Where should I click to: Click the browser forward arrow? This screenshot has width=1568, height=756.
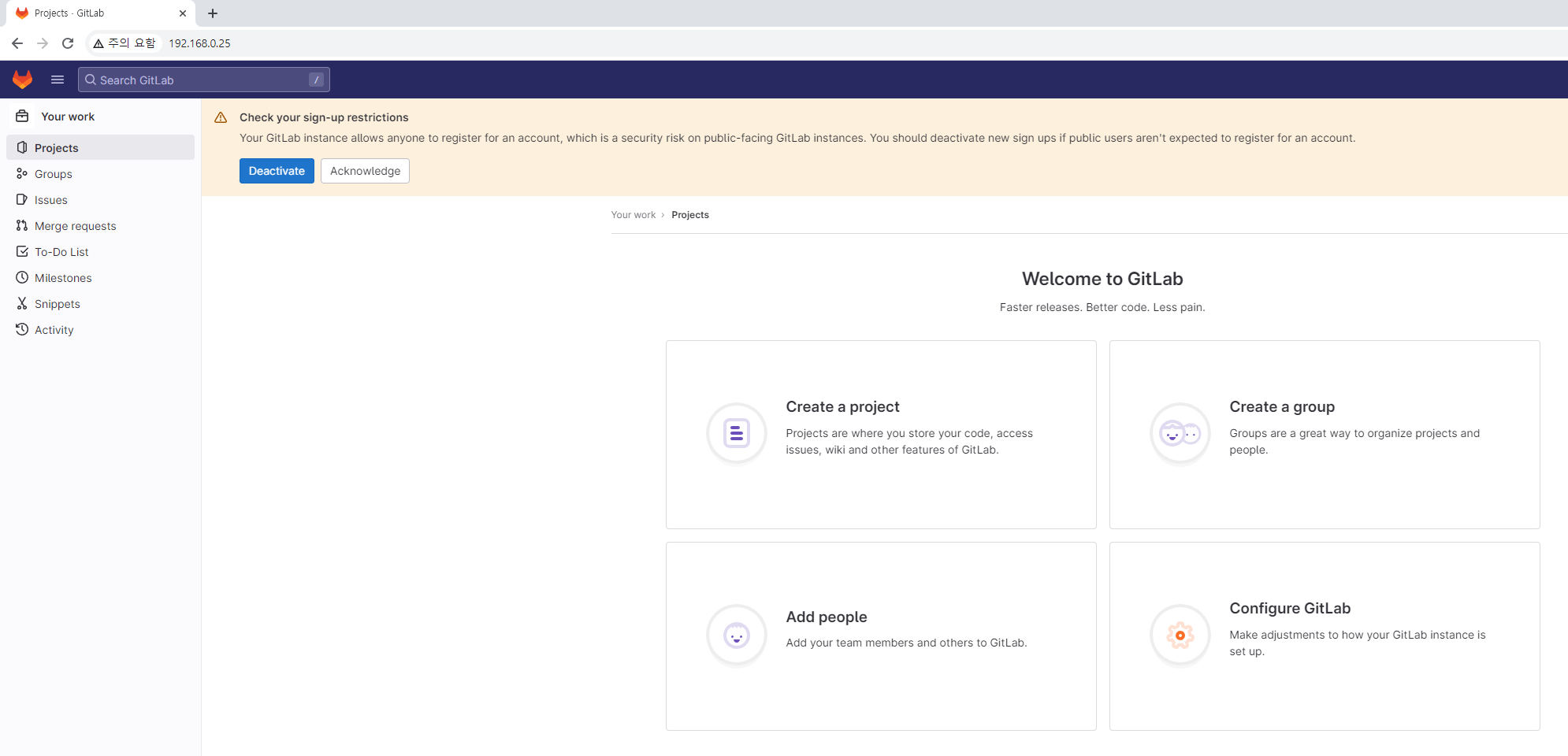coord(43,43)
